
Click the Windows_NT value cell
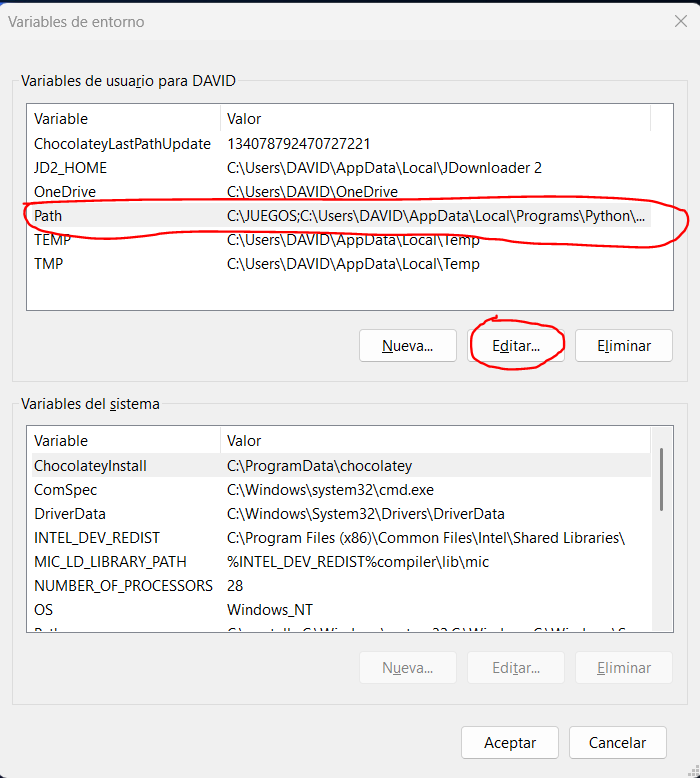270,609
